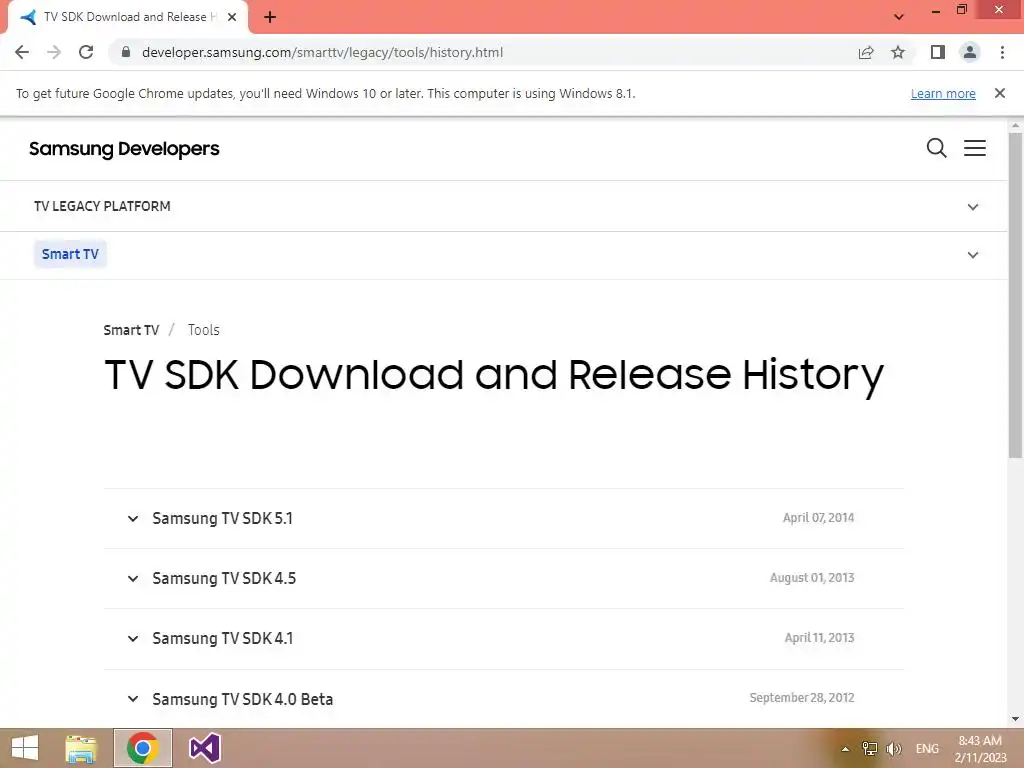Viewport: 1024px width, 768px height.
Task: Open the Samsung Developers search
Action: click(936, 148)
